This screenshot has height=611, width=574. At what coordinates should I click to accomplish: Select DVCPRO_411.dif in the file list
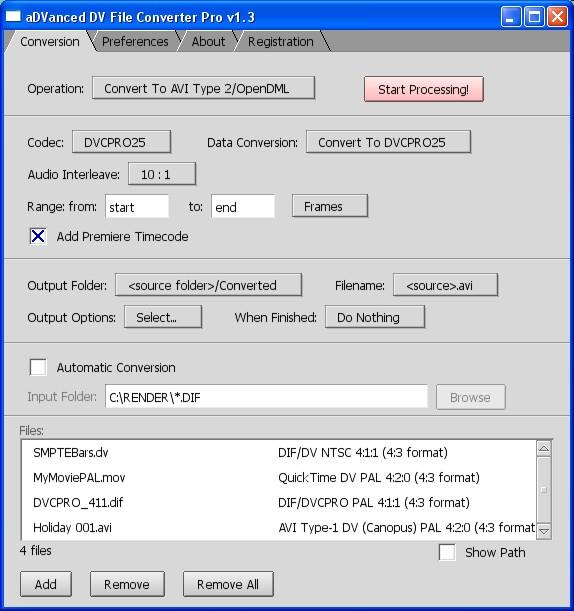click(78, 502)
